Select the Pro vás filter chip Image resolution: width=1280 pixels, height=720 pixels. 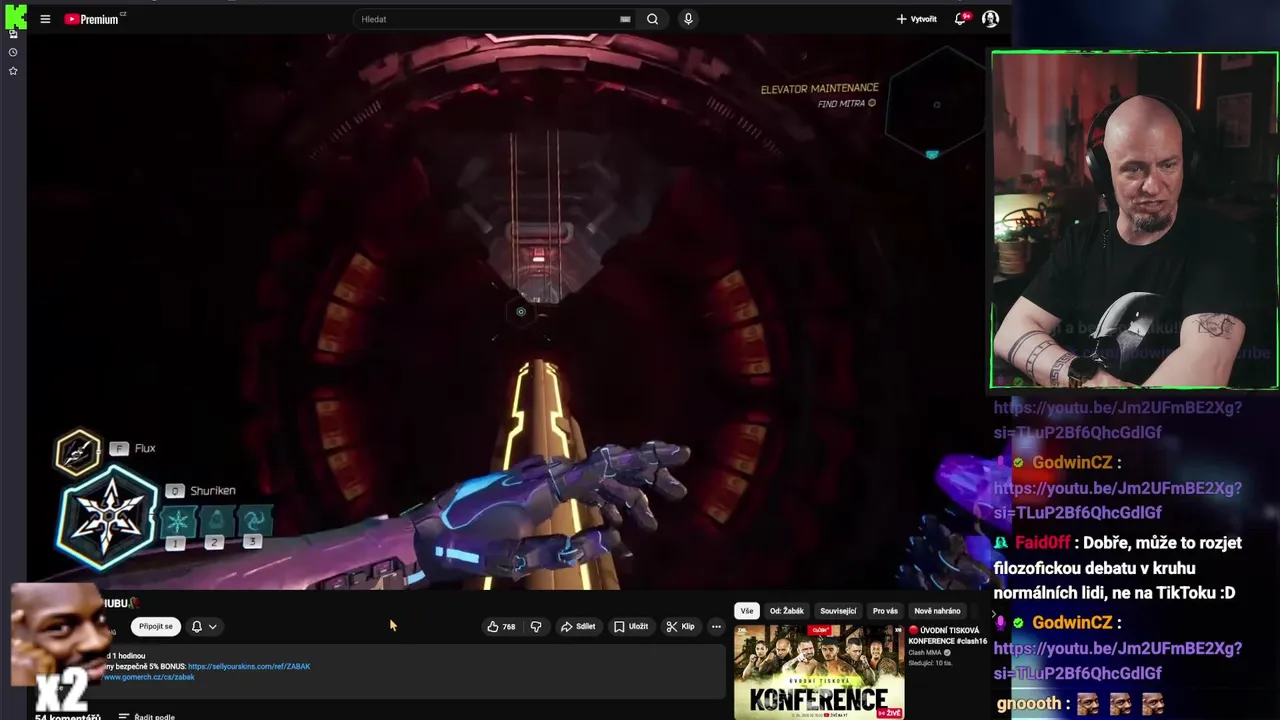885,611
